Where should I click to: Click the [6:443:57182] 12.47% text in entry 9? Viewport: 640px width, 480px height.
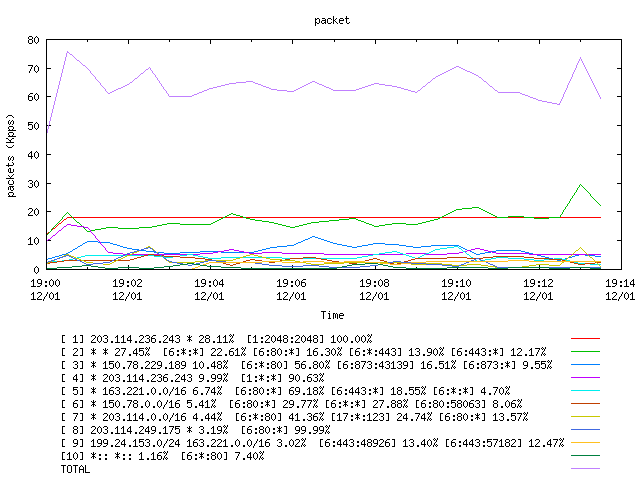coord(504,443)
